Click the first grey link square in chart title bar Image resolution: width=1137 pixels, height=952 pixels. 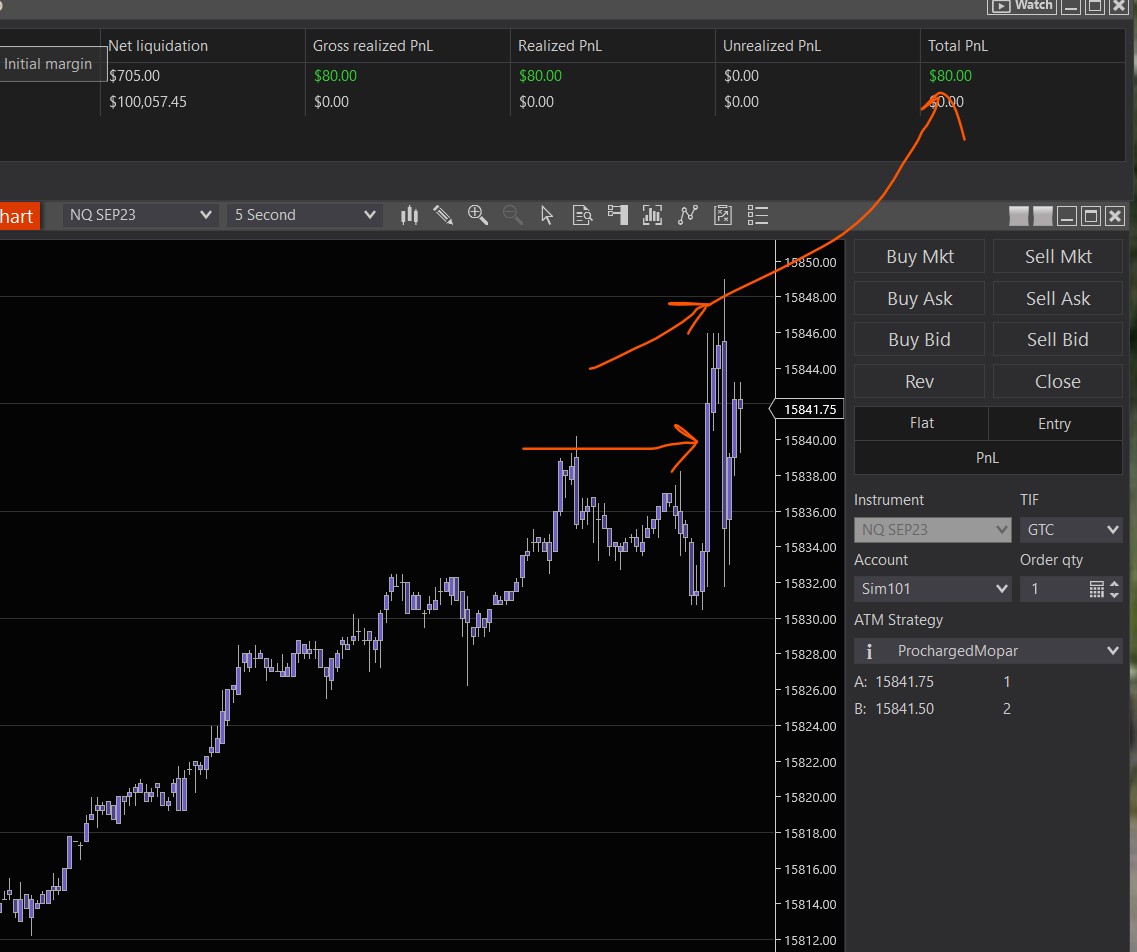[1019, 216]
